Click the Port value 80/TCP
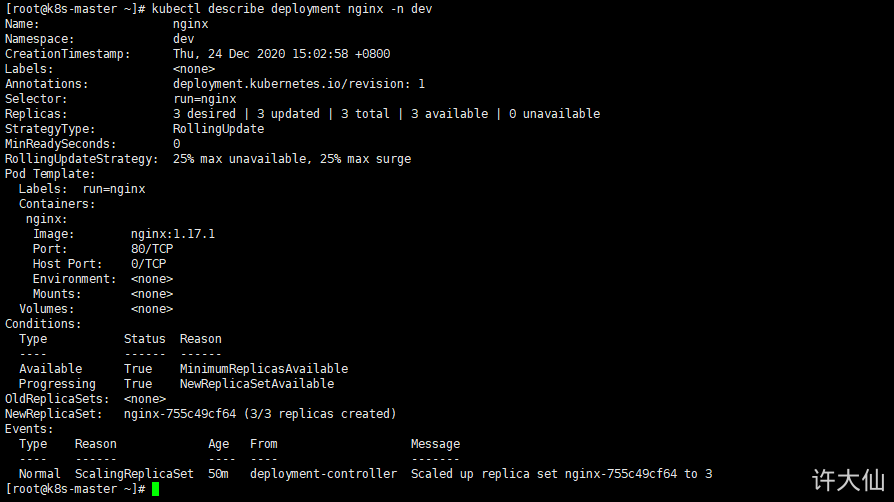The height and width of the screenshot is (502, 894). point(152,249)
